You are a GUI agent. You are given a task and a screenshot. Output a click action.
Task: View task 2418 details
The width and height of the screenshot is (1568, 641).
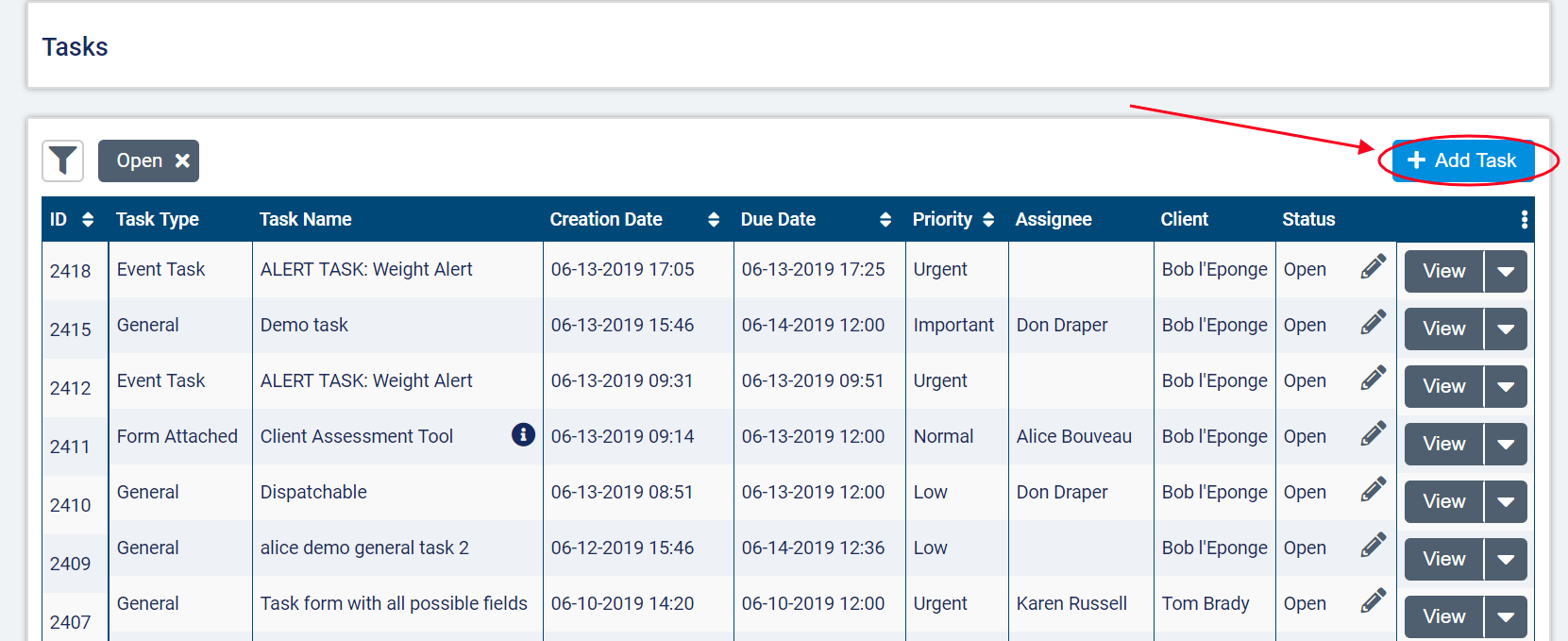point(1443,272)
